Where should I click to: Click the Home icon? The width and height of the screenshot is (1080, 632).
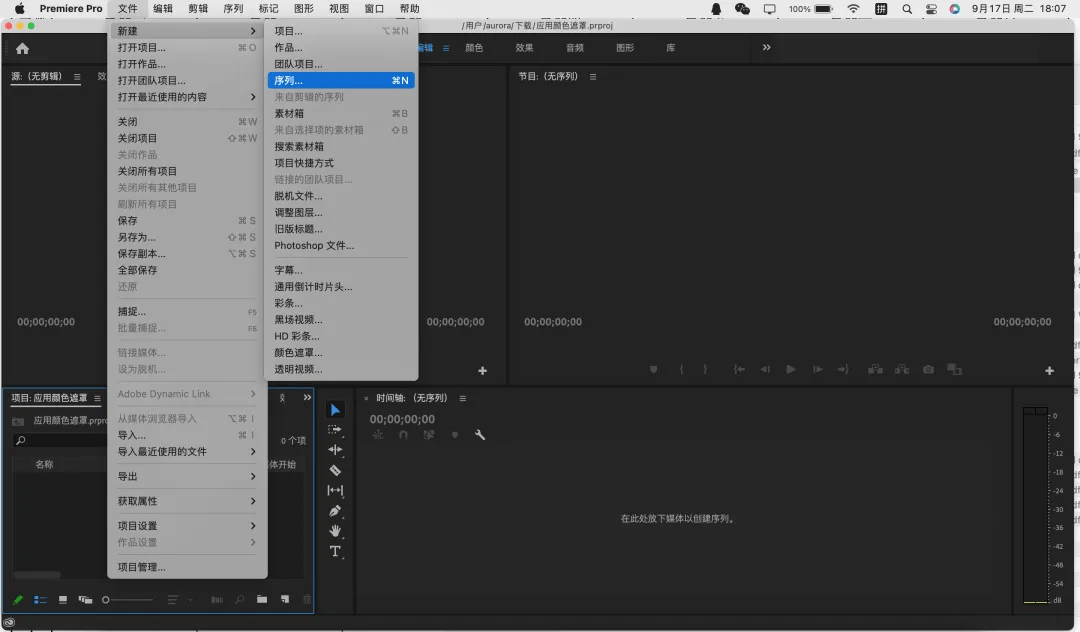pos(23,48)
